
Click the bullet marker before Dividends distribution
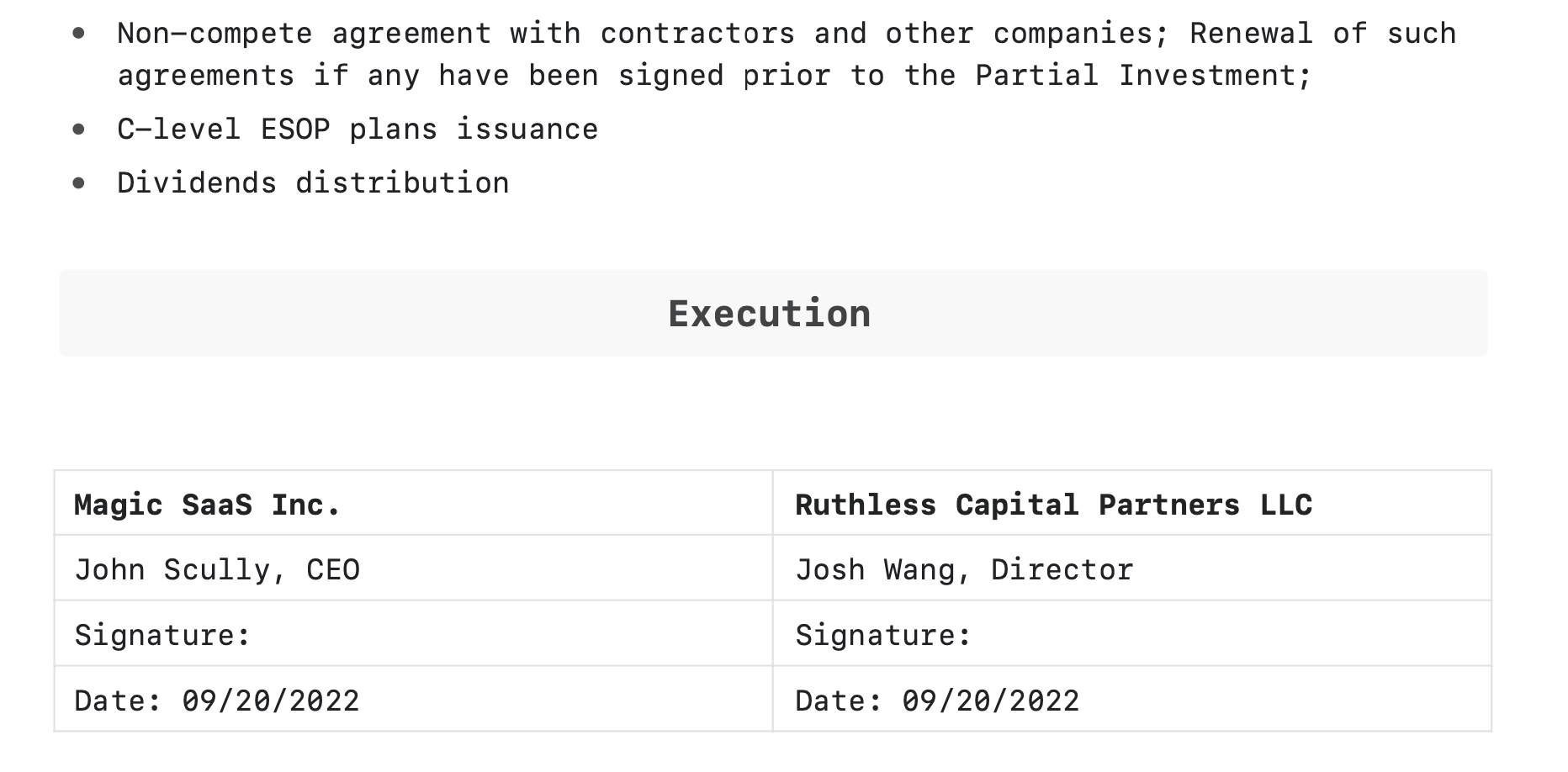[79, 182]
